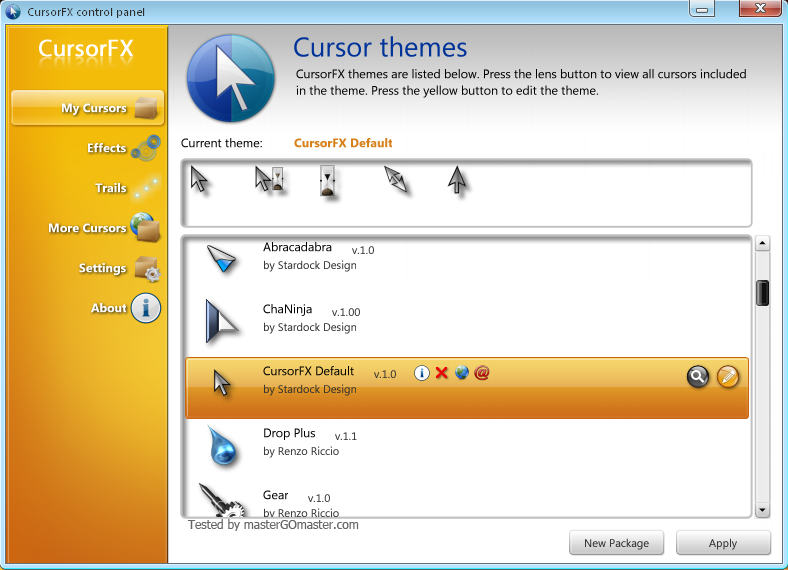Click the hourglass busy cursor preview
The height and width of the screenshot is (570, 788).
328,182
